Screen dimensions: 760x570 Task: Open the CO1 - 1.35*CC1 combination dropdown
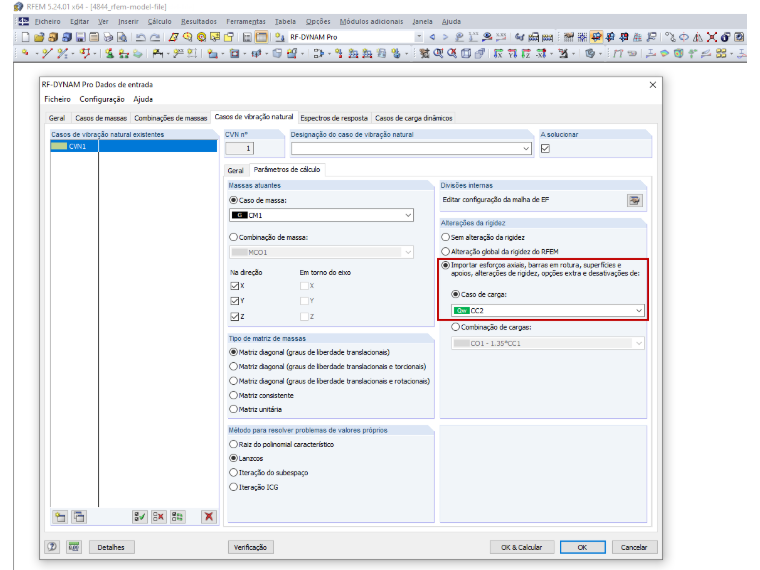pyautogui.click(x=639, y=343)
